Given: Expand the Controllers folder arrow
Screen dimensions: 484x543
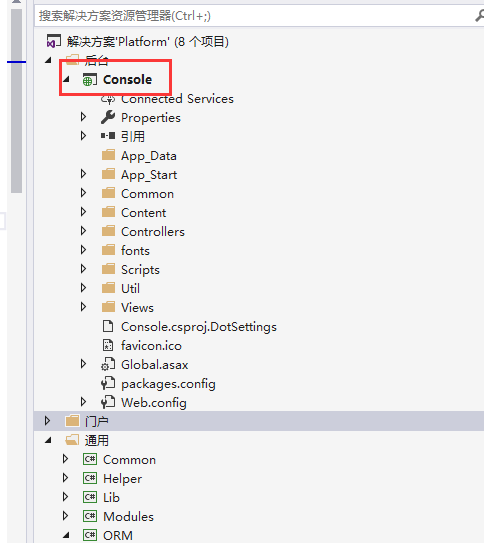Looking at the screenshot, I should tap(83, 231).
